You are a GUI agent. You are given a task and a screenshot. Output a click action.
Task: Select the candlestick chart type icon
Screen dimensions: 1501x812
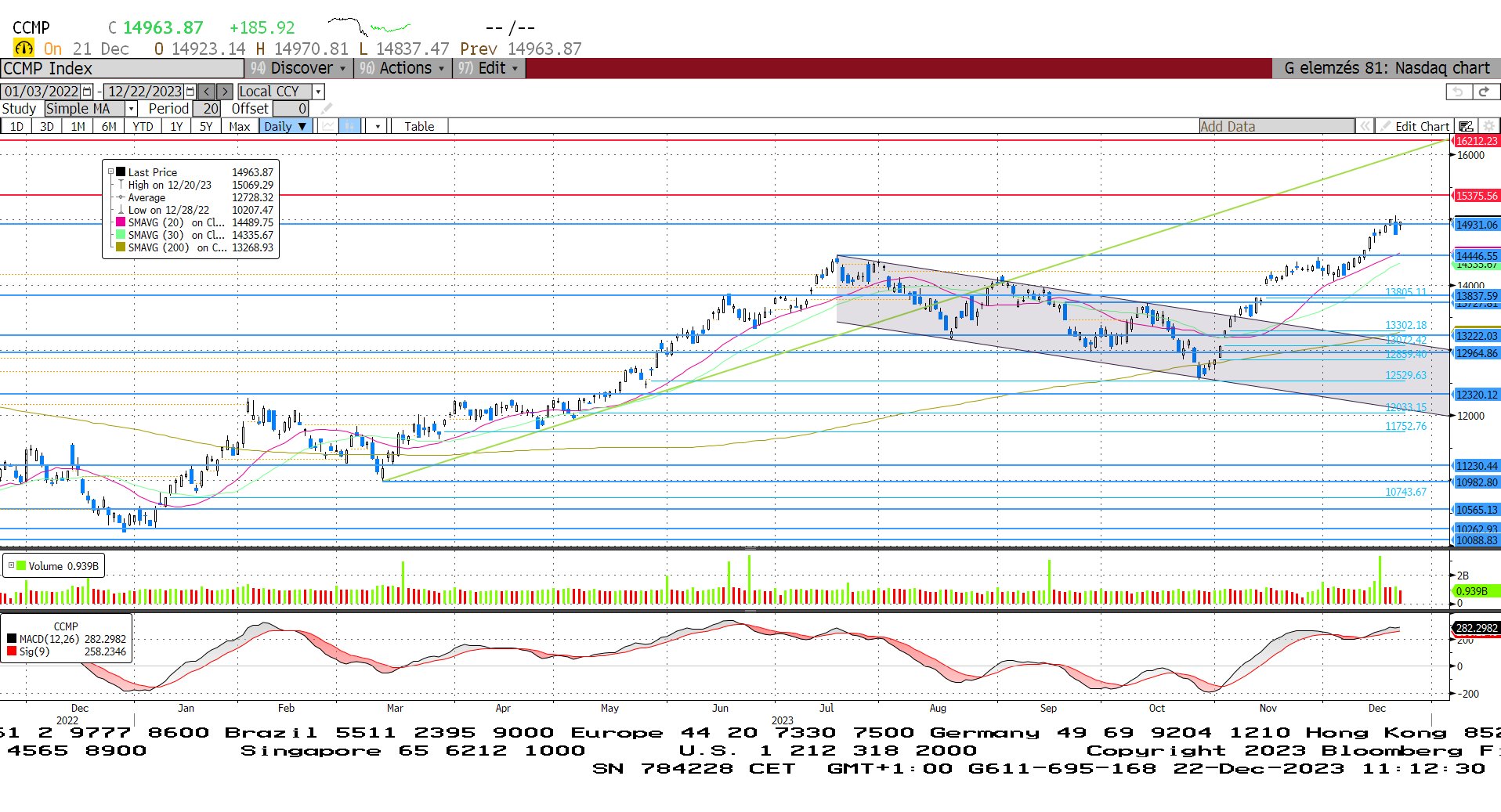coord(350,126)
